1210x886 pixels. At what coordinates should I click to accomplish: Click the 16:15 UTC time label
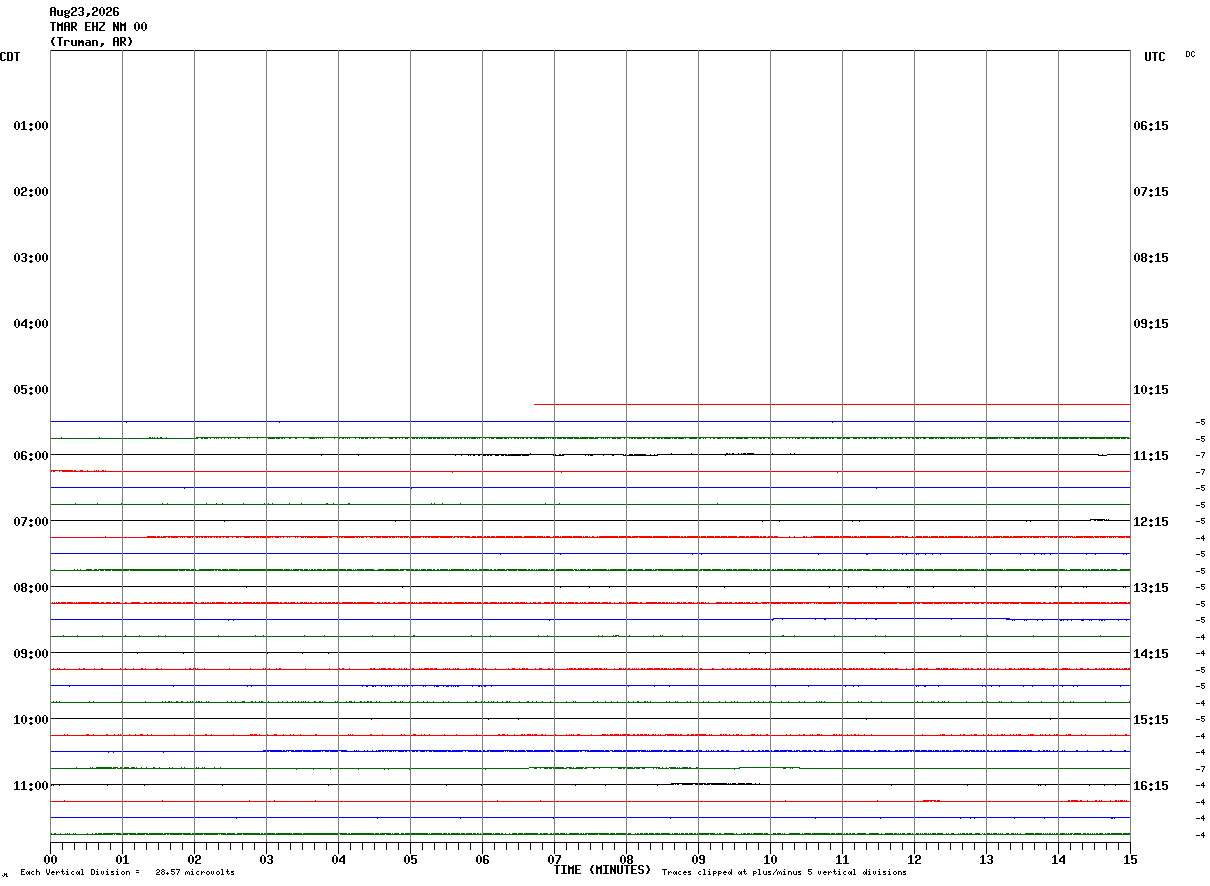coord(1151,786)
